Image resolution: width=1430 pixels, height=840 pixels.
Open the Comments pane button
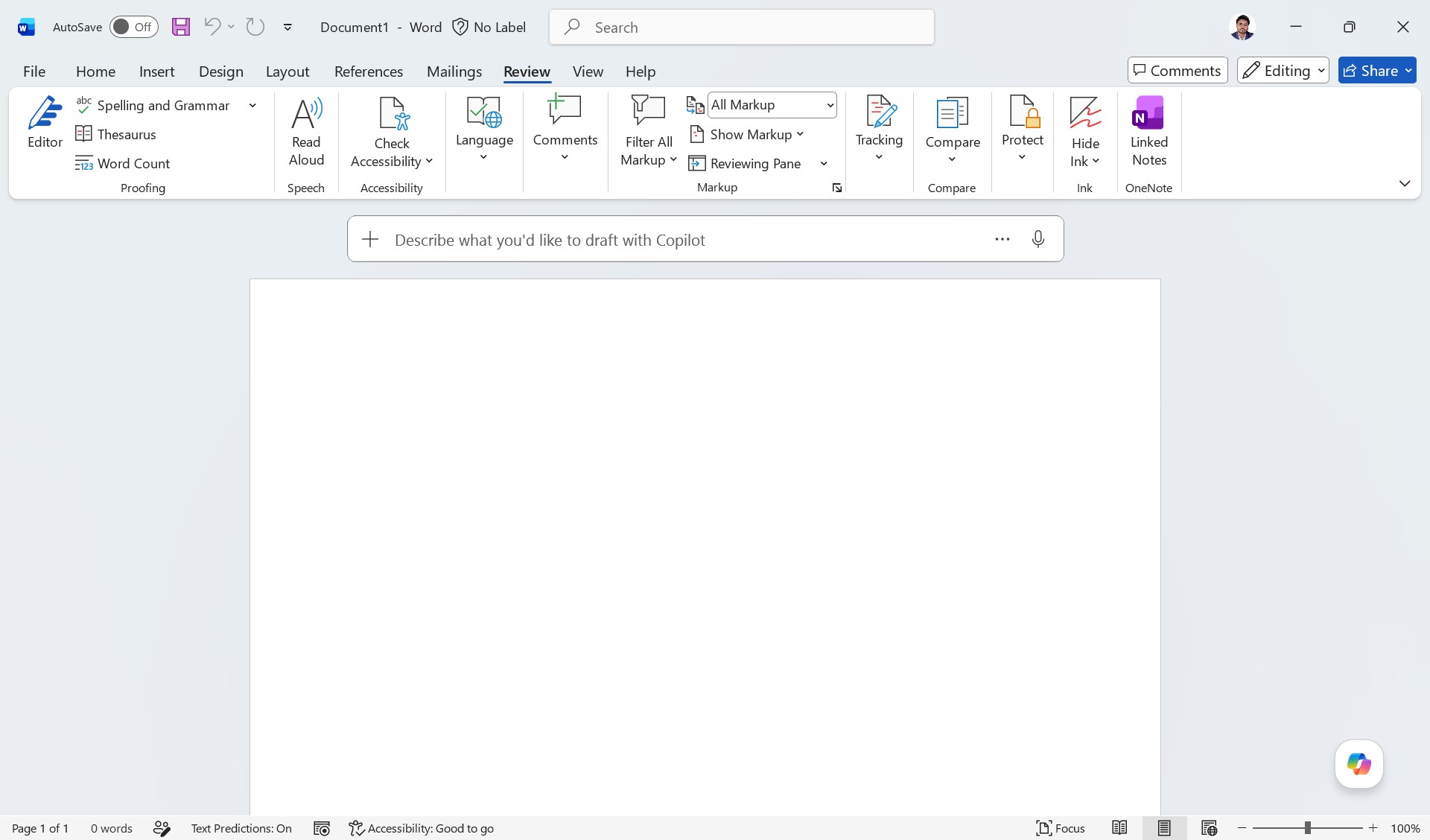[x=1177, y=70]
